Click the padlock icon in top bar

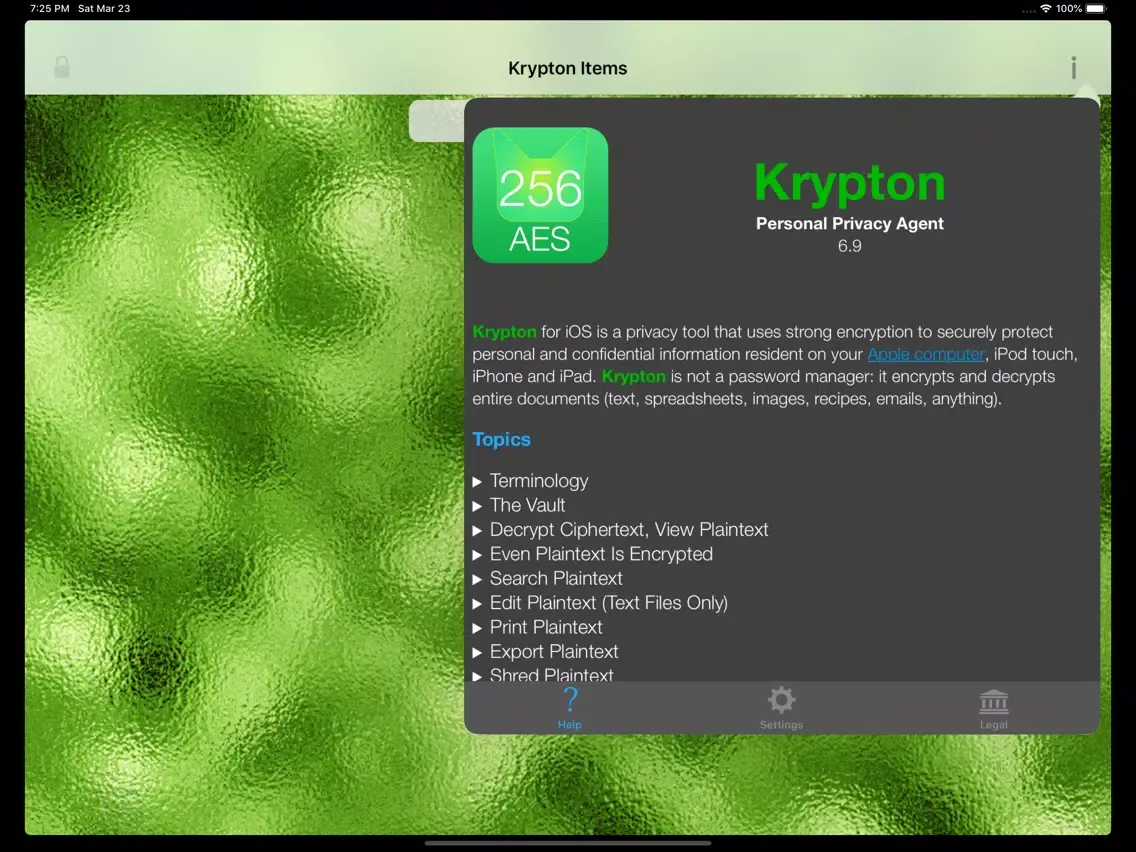coord(62,68)
